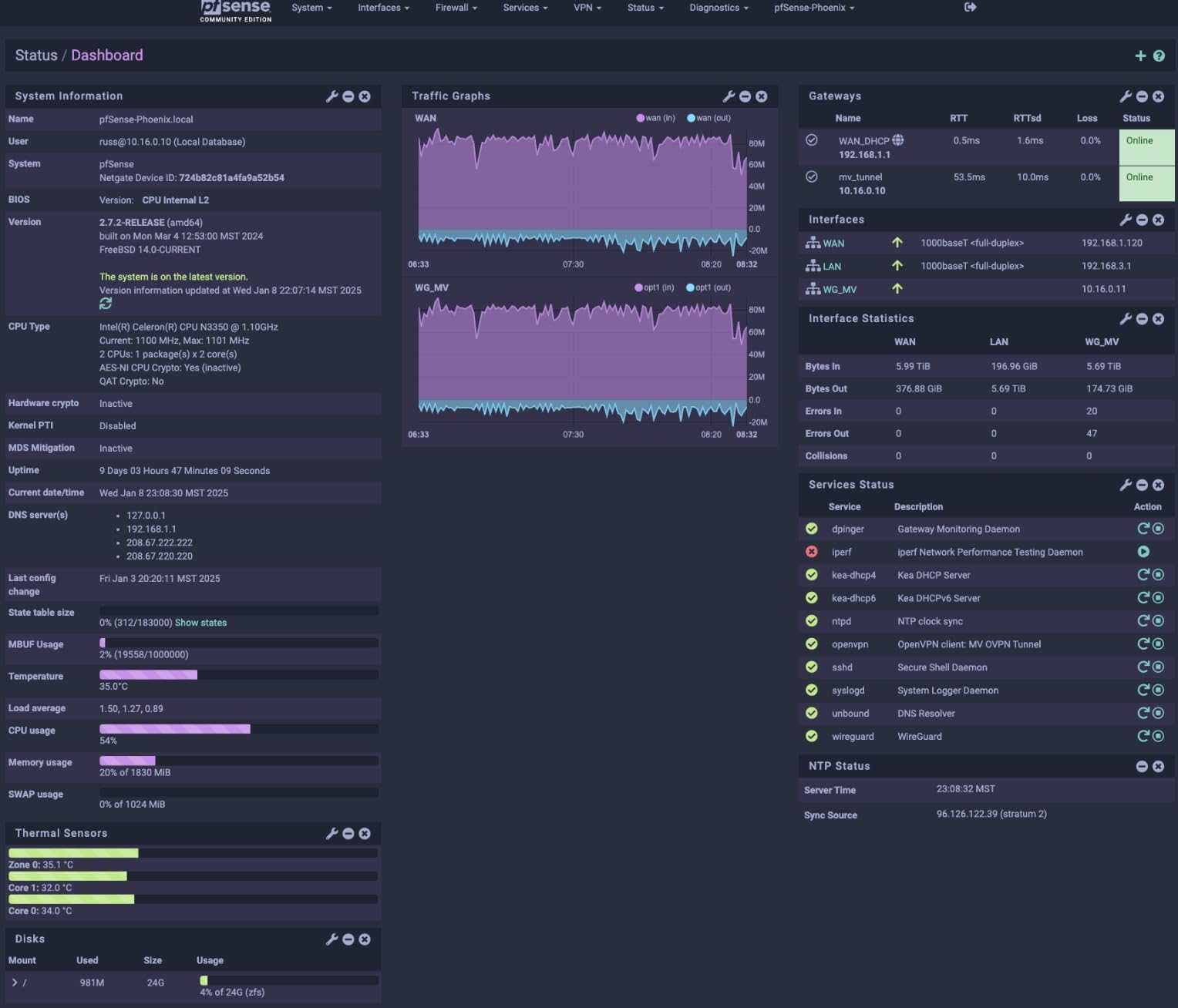Configure Gateways widget with wrench icon

(x=1126, y=96)
